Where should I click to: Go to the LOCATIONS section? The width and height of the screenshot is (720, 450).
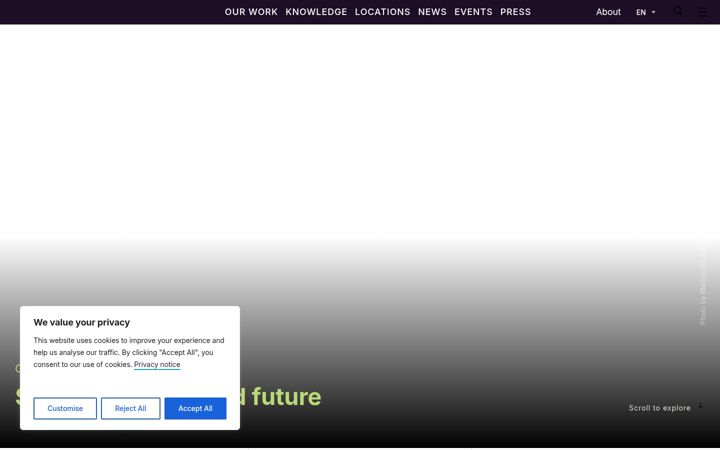click(382, 12)
